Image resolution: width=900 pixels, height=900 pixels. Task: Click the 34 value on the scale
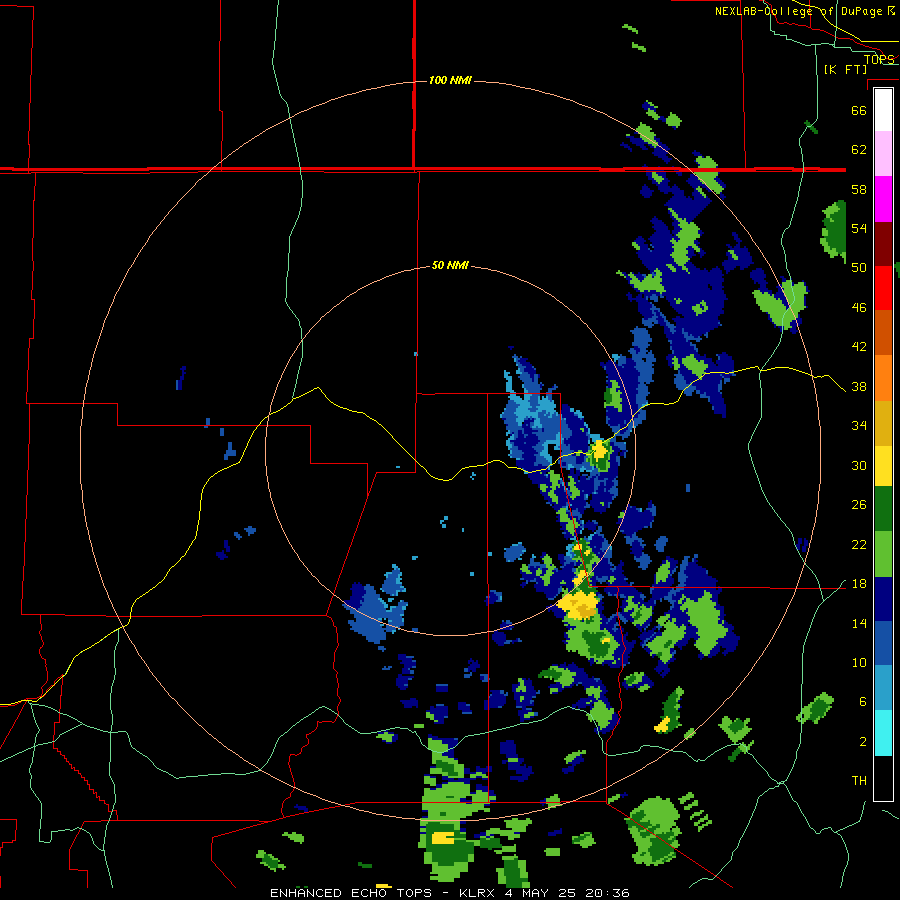pyautogui.click(x=859, y=426)
